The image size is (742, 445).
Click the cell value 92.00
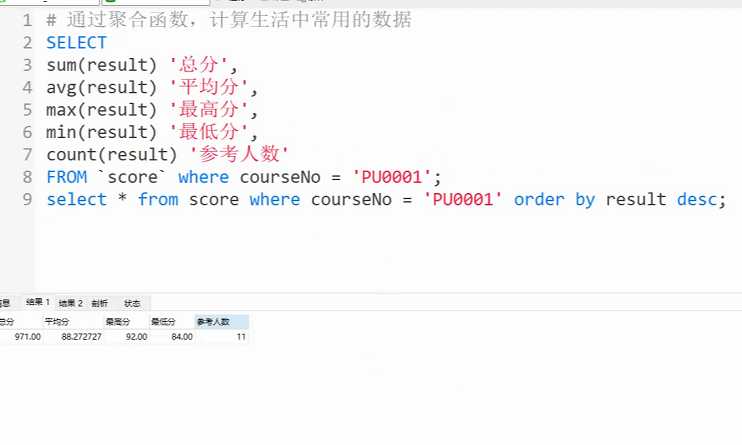click(137, 337)
